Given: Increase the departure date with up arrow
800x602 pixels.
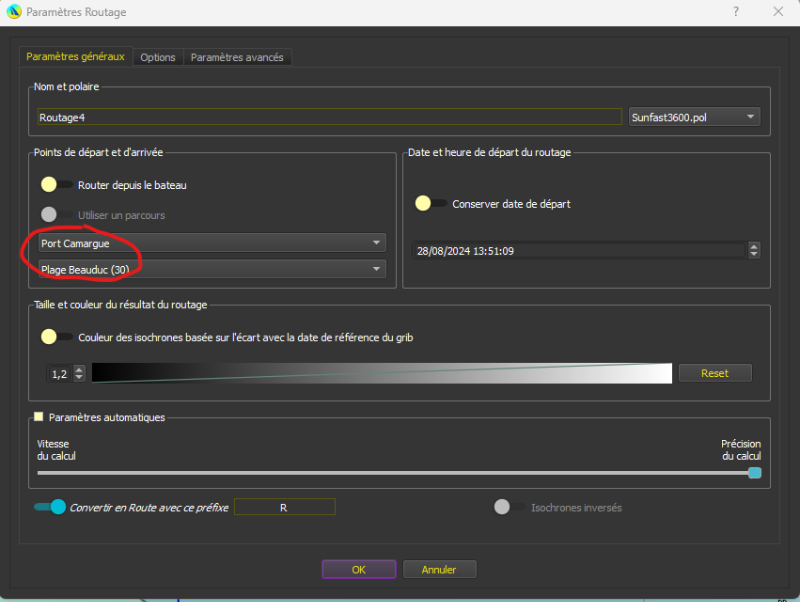Looking at the screenshot, I should tap(754, 246).
